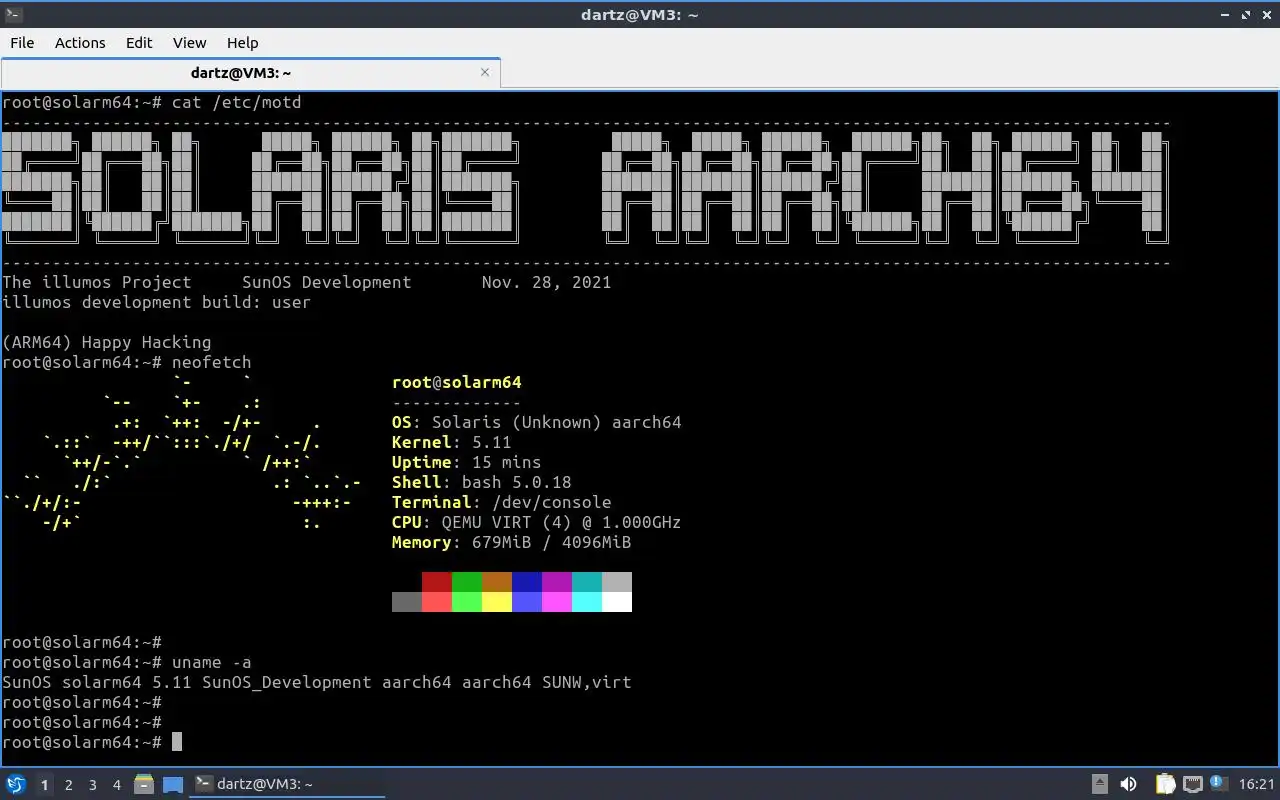
Task: Open the File menu
Action: [x=22, y=42]
